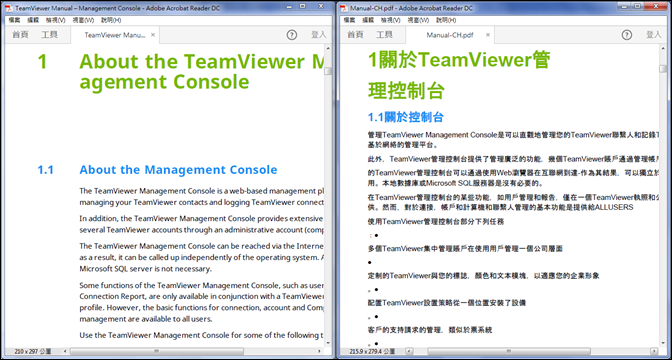Click the 210 x 297 公釐 page size label
The width and height of the screenshot is (672, 360).
coord(33,351)
